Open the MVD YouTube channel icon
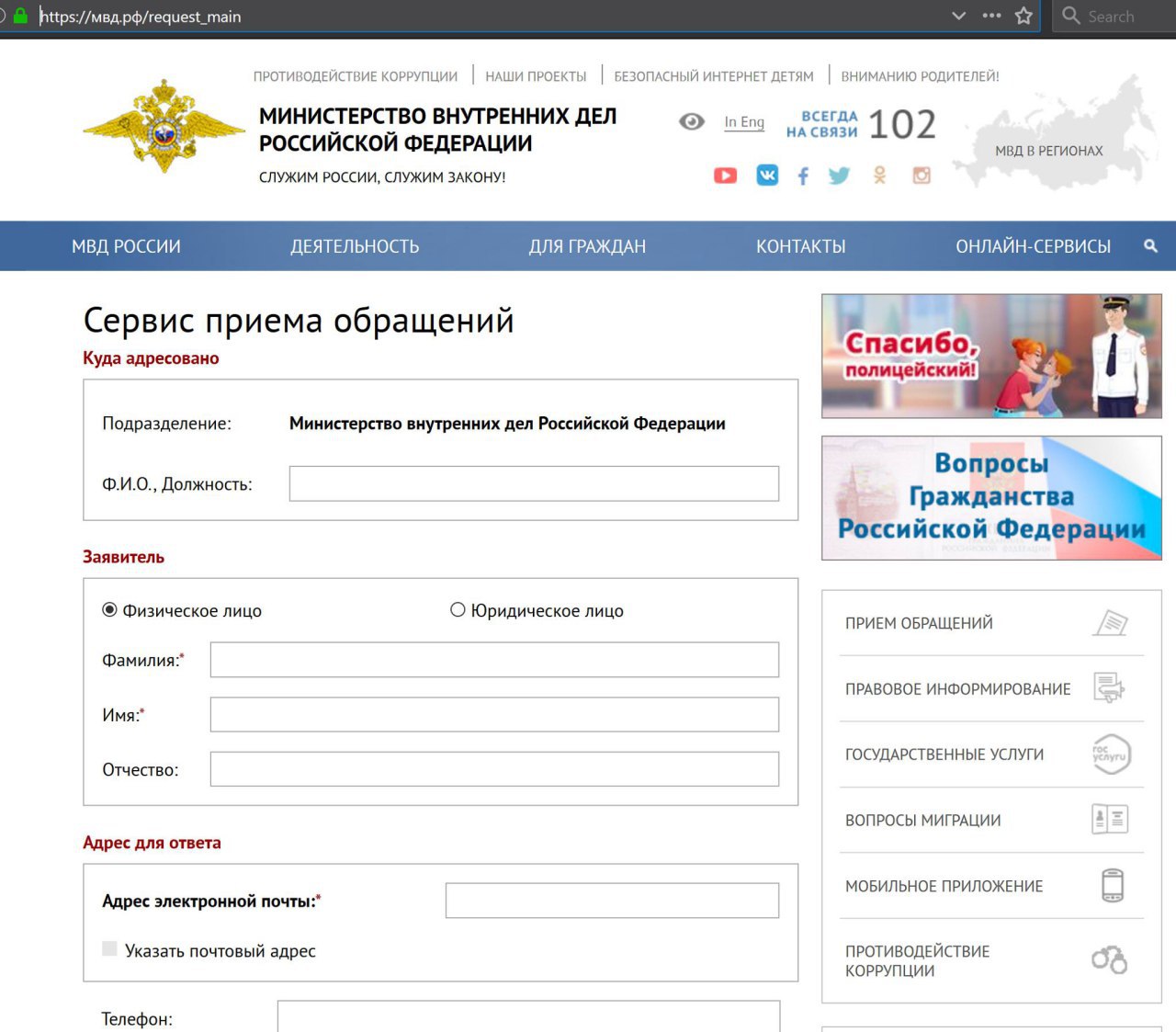Screen dimensions: 1176x1032 (725, 176)
